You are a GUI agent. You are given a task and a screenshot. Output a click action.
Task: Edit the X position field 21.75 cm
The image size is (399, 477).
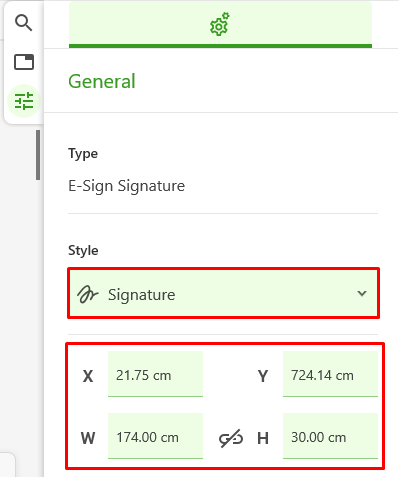[x=155, y=374]
